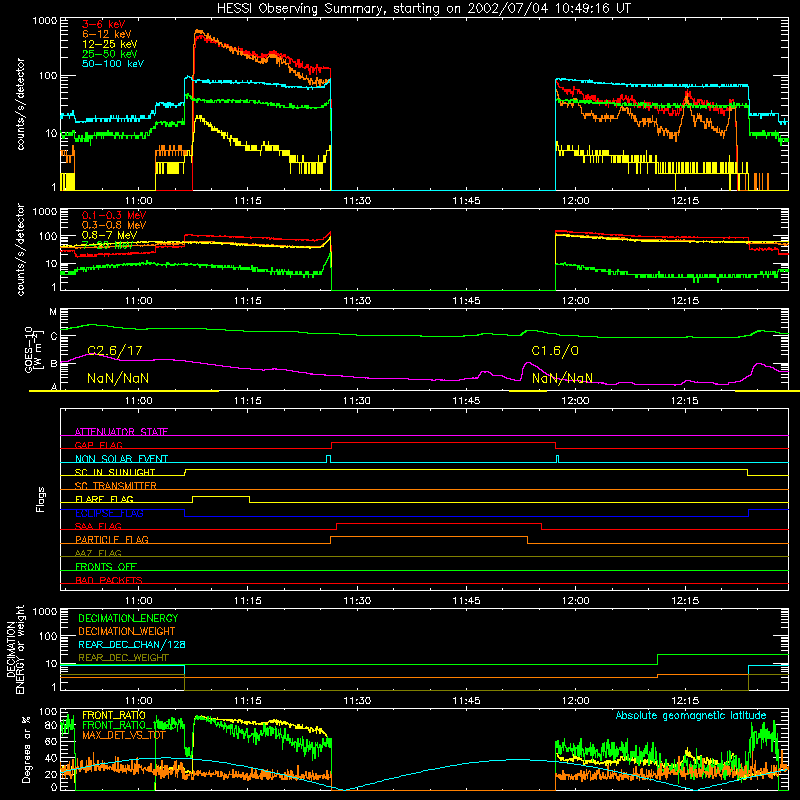The height and width of the screenshot is (800, 800).
Task: Select the NaN/NaN text below C1.6/0
Action: (562, 379)
